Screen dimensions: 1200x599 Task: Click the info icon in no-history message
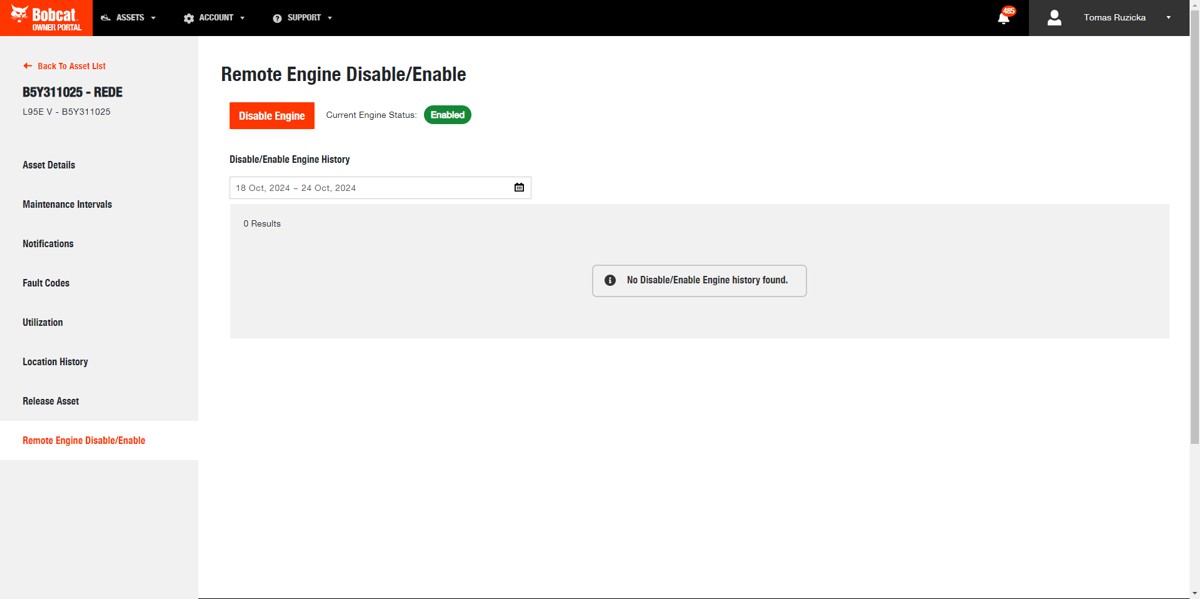610,280
